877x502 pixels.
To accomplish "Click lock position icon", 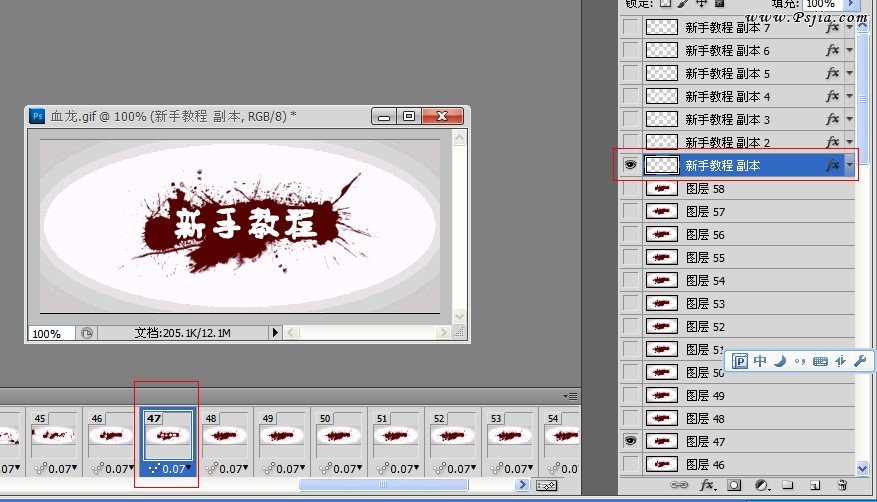I will [701, 3].
